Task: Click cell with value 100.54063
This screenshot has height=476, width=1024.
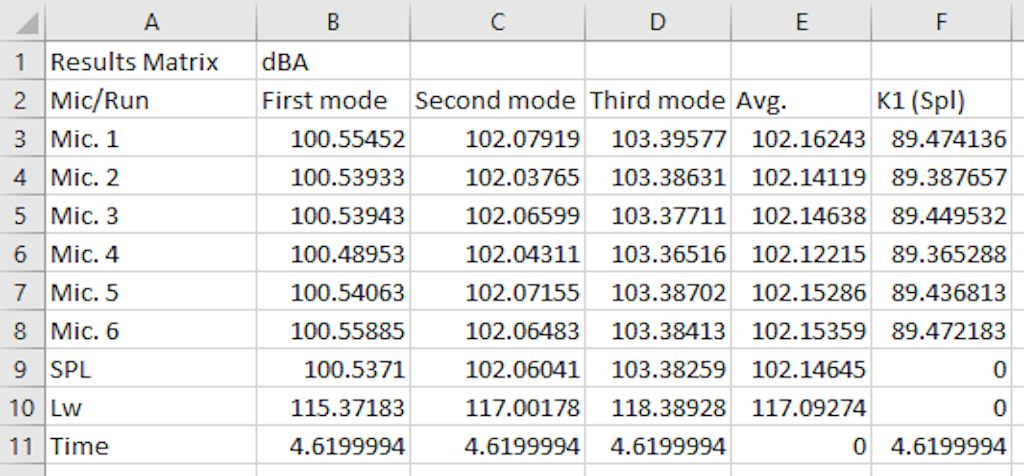Action: pos(333,293)
